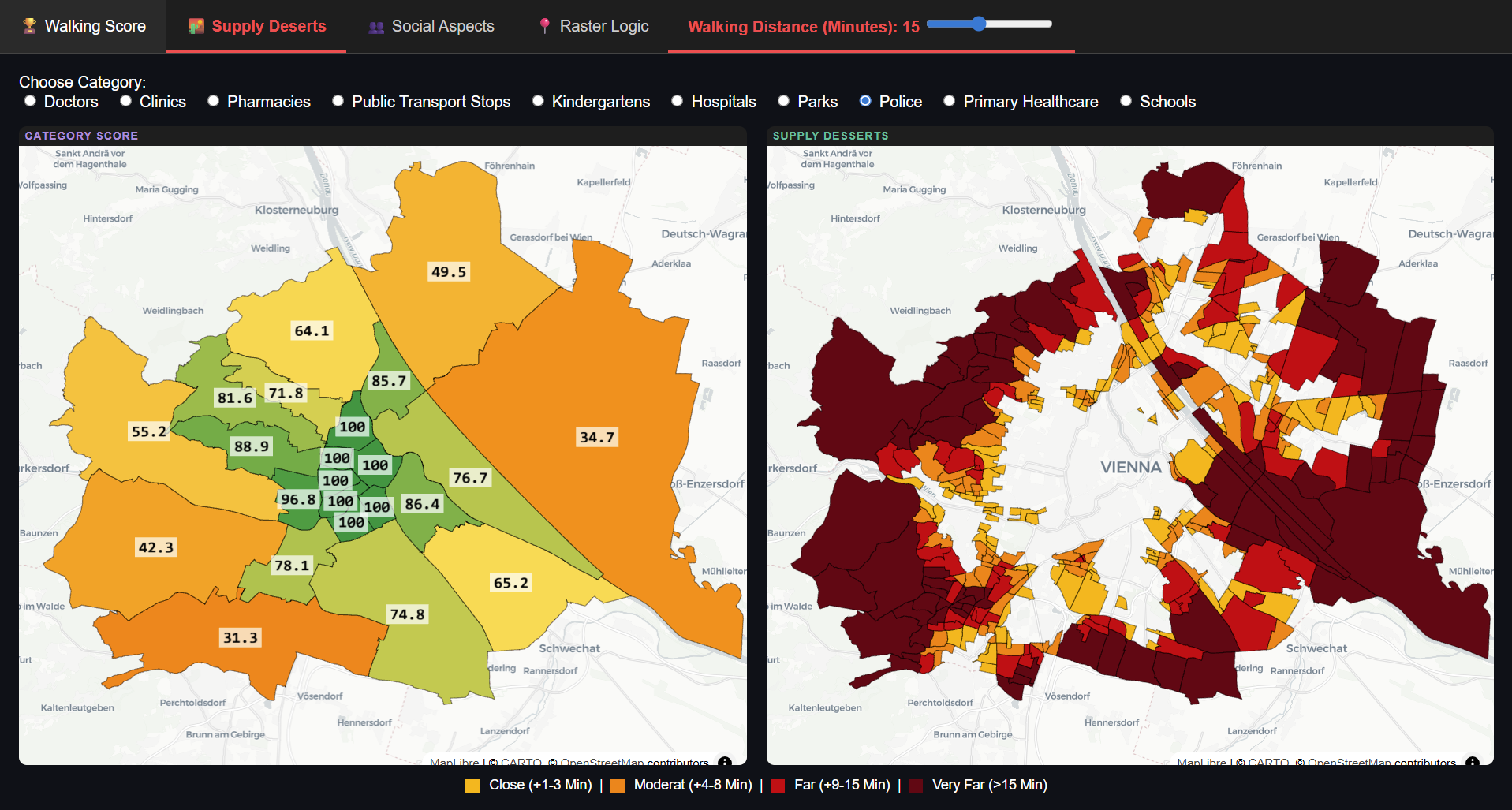Viewport: 1512px width, 810px height.
Task: Click the OpenStreetMap contributors link on left map
Action: (628, 763)
